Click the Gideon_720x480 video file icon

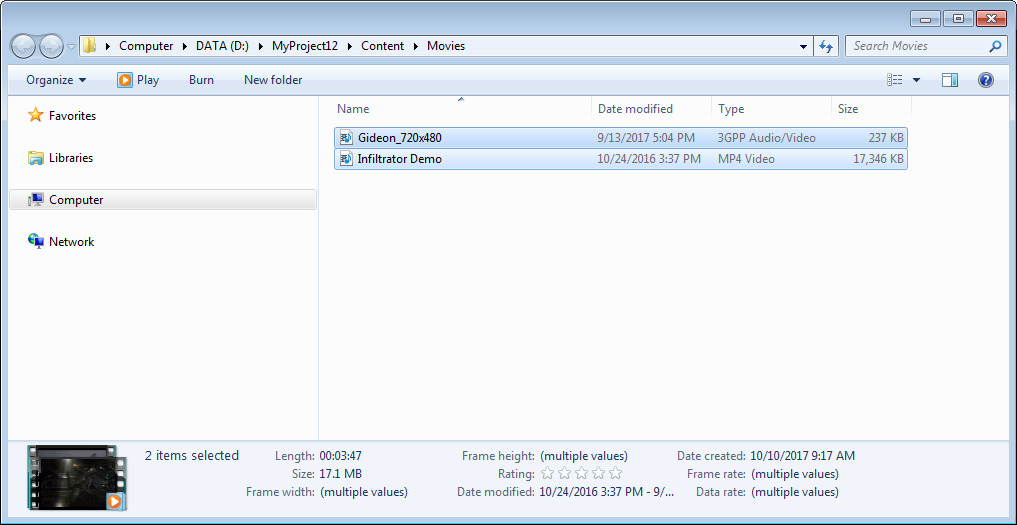[346, 138]
